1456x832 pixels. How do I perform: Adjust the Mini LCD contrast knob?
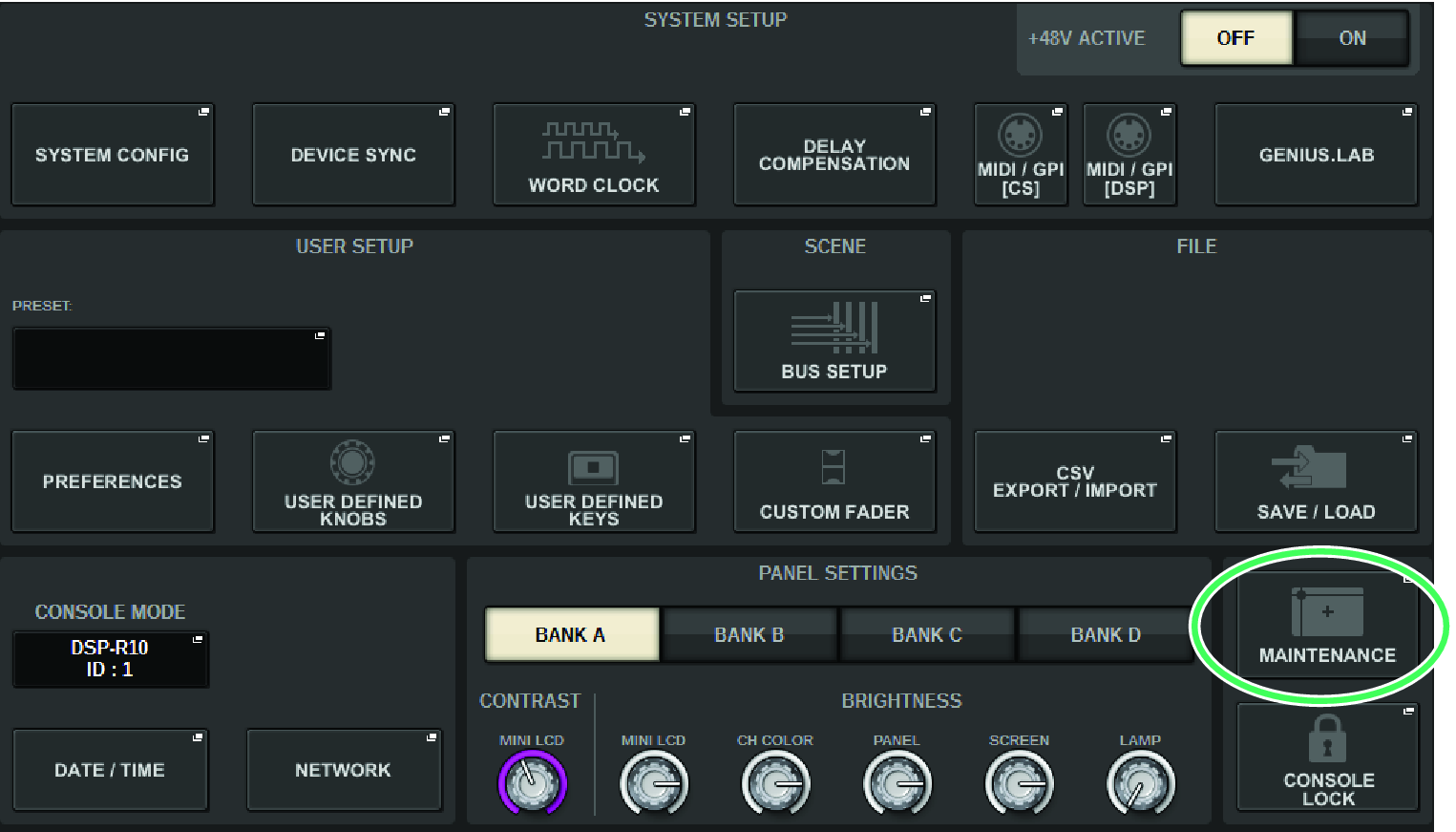point(532,783)
